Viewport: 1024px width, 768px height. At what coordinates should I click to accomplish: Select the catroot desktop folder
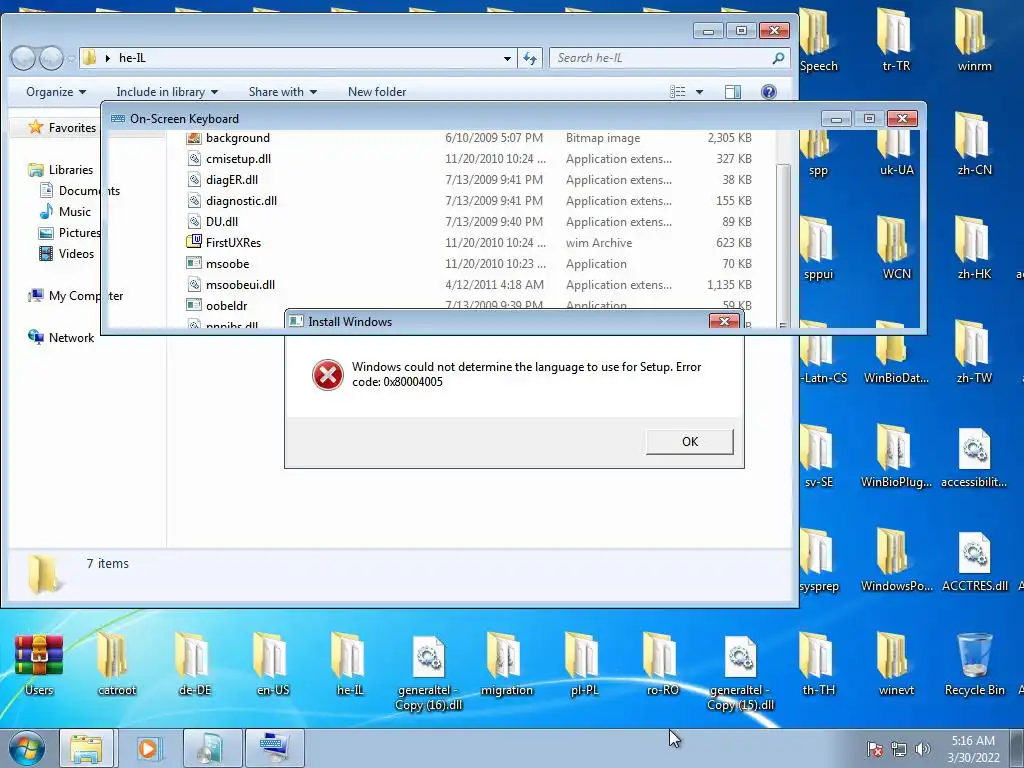coord(117,664)
